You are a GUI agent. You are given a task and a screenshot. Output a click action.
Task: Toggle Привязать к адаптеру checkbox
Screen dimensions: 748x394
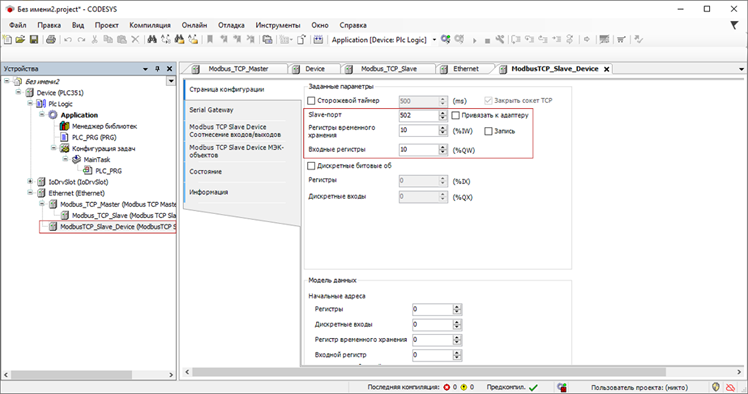pyautogui.click(x=456, y=115)
